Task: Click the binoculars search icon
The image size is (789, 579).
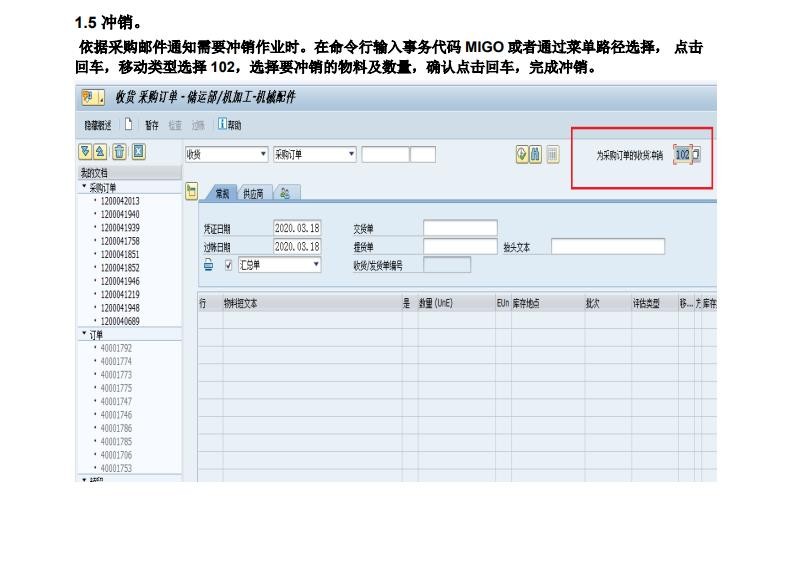Action: 537,154
